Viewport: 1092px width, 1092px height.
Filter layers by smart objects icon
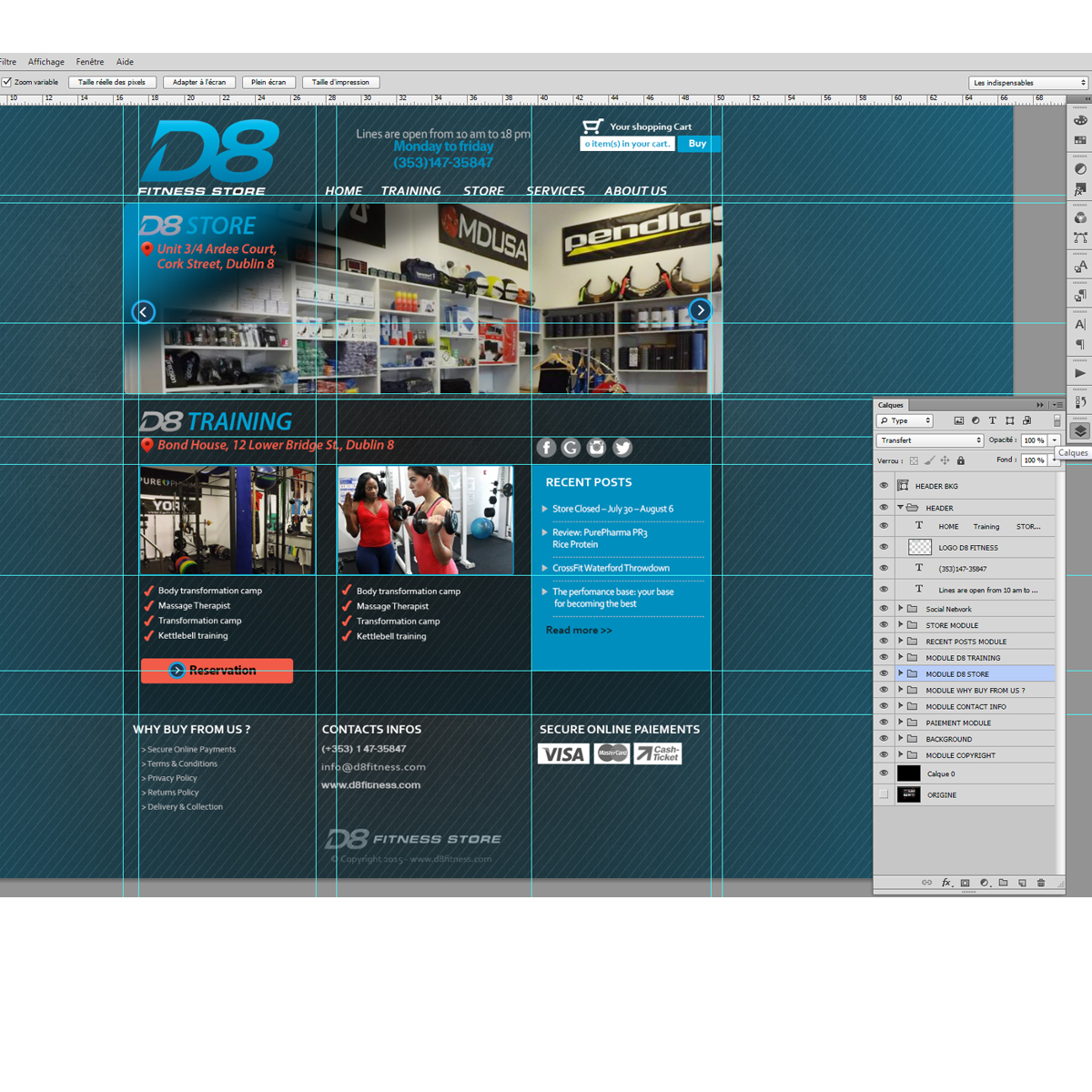coord(1027,420)
